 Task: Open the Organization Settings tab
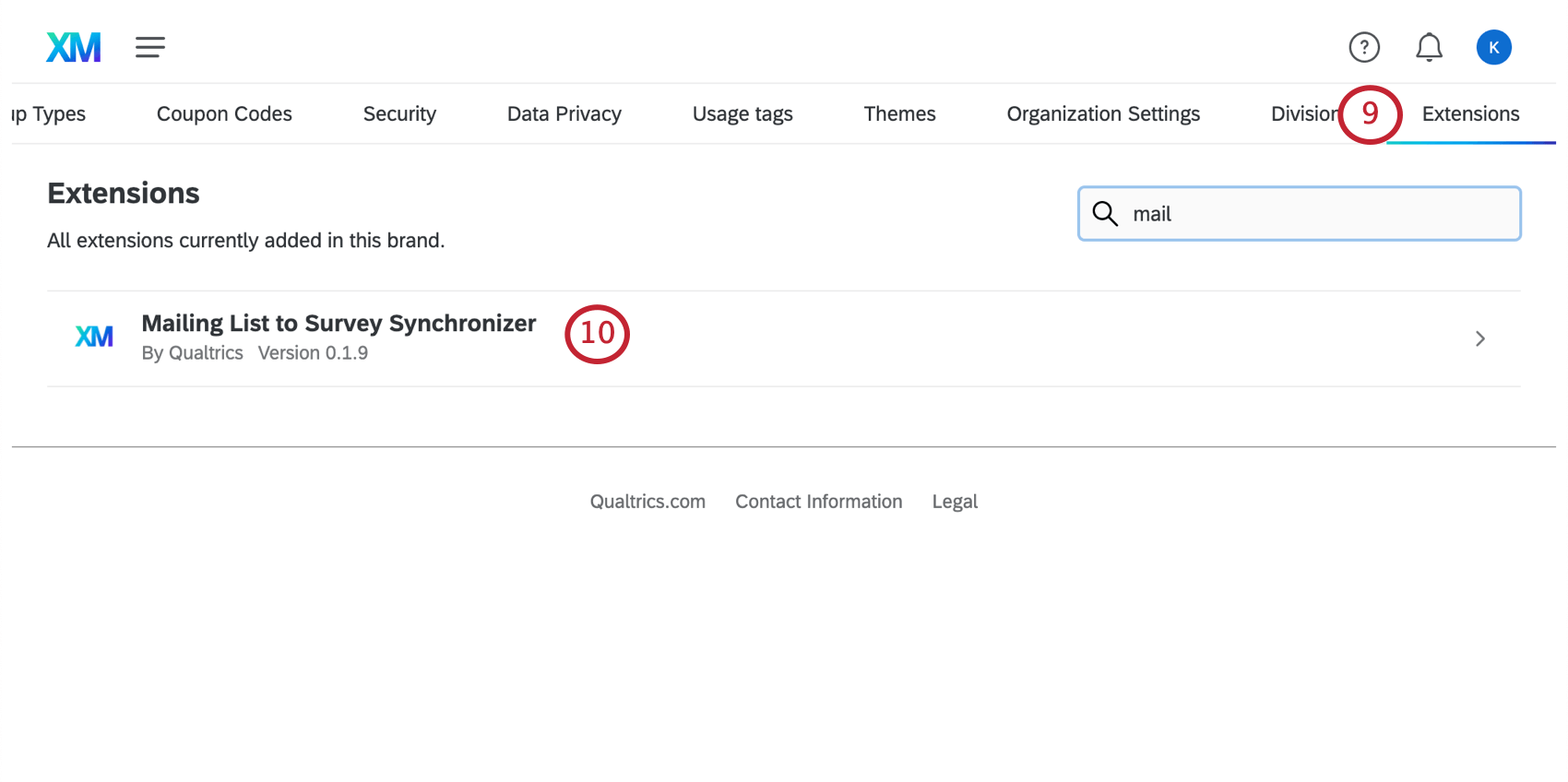1103,113
